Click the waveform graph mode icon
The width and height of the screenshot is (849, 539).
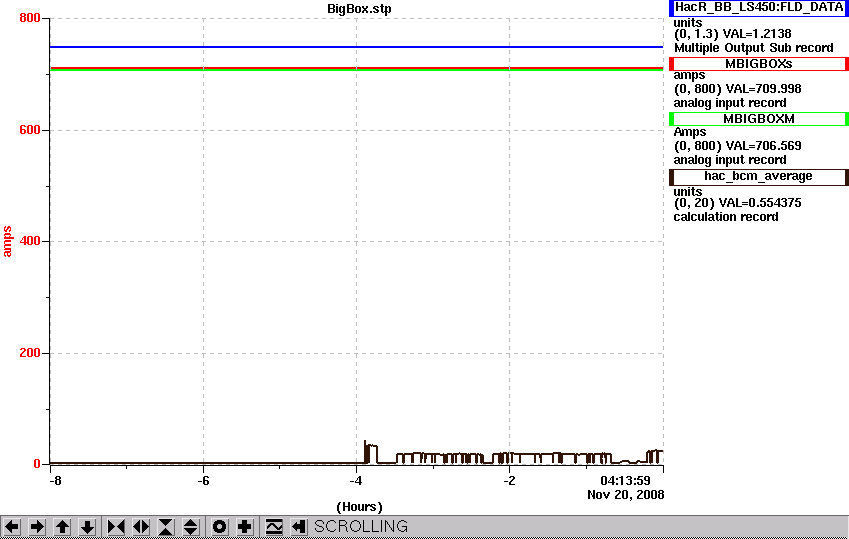[x=274, y=527]
